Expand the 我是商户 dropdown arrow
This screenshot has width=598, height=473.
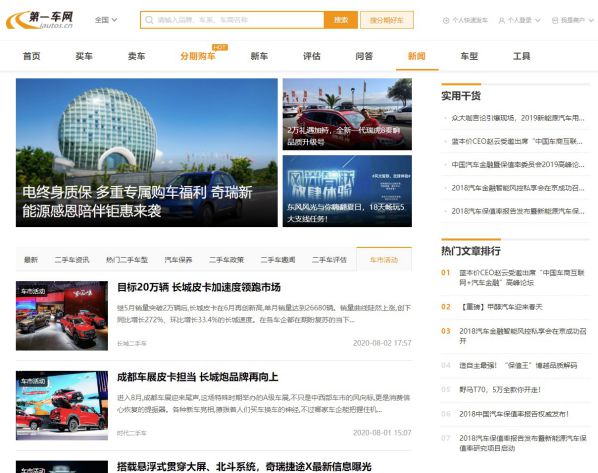click(591, 20)
